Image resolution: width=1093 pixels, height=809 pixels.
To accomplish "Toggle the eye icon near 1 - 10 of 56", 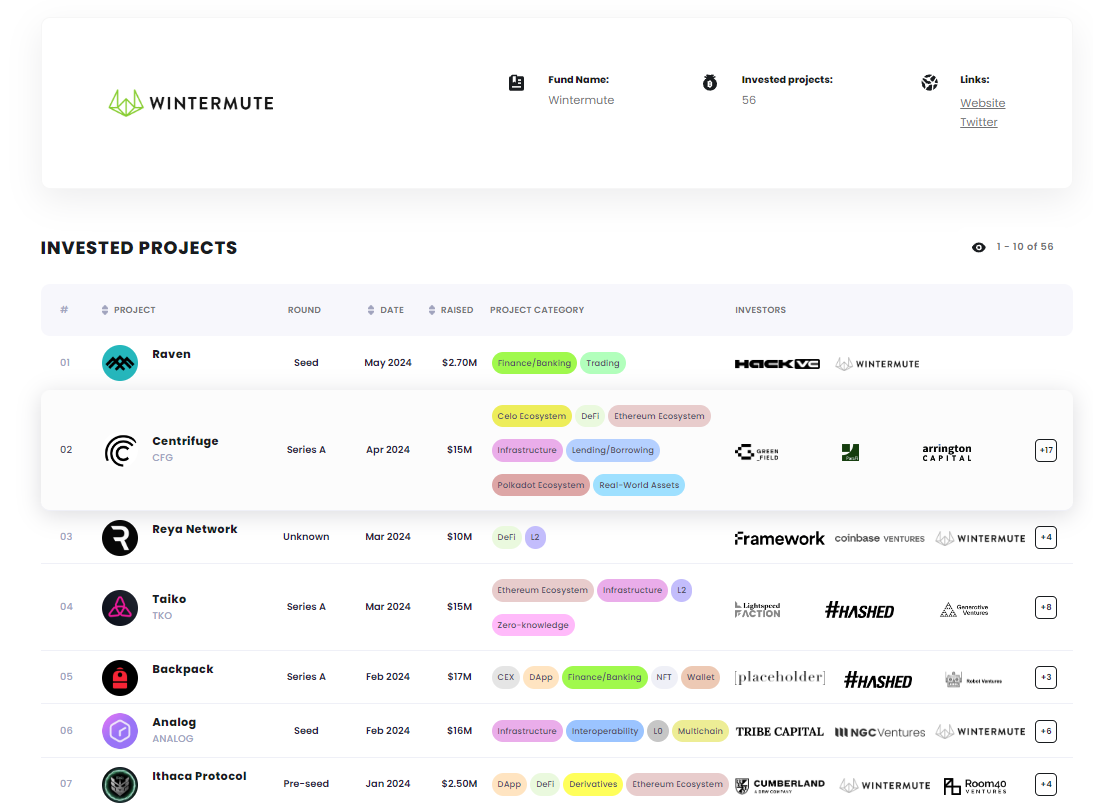I will 978,247.
